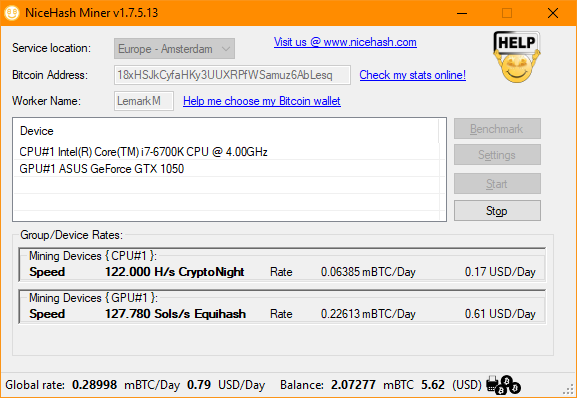Click the Start mining button
The height and width of the screenshot is (398, 577).
pos(497,184)
